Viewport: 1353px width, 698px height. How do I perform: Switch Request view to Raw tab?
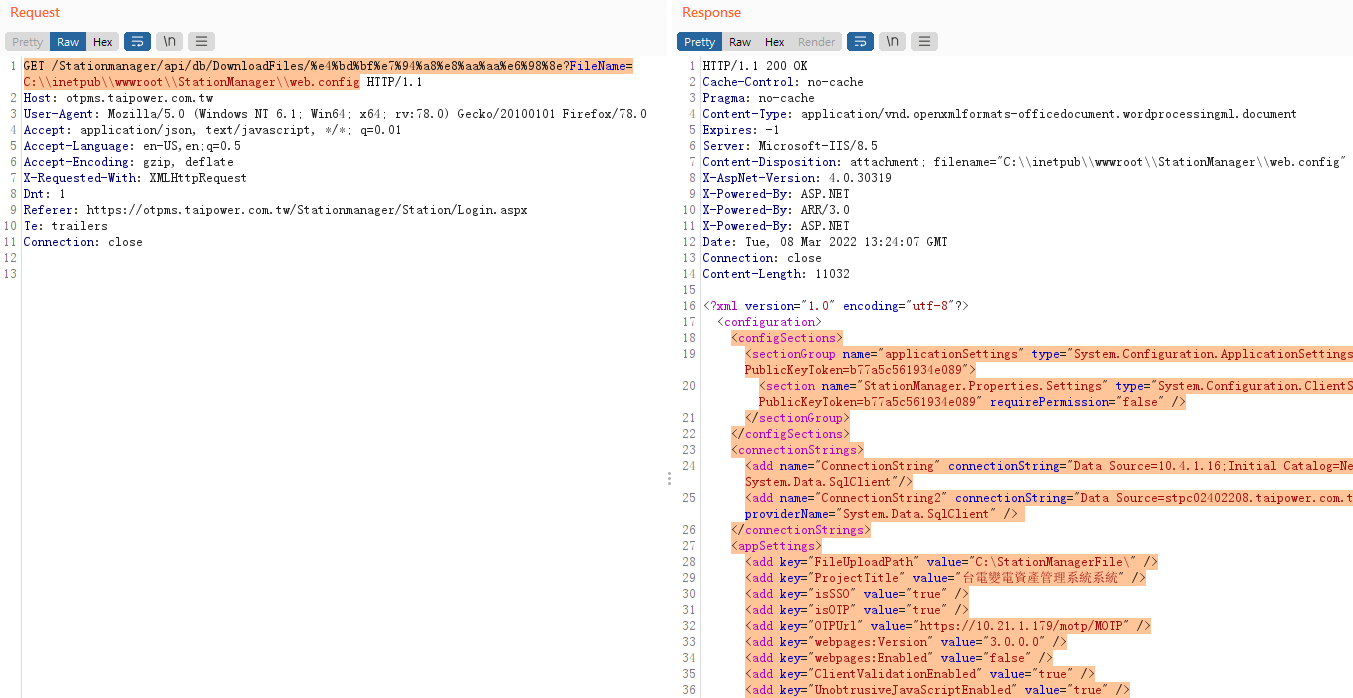point(68,42)
